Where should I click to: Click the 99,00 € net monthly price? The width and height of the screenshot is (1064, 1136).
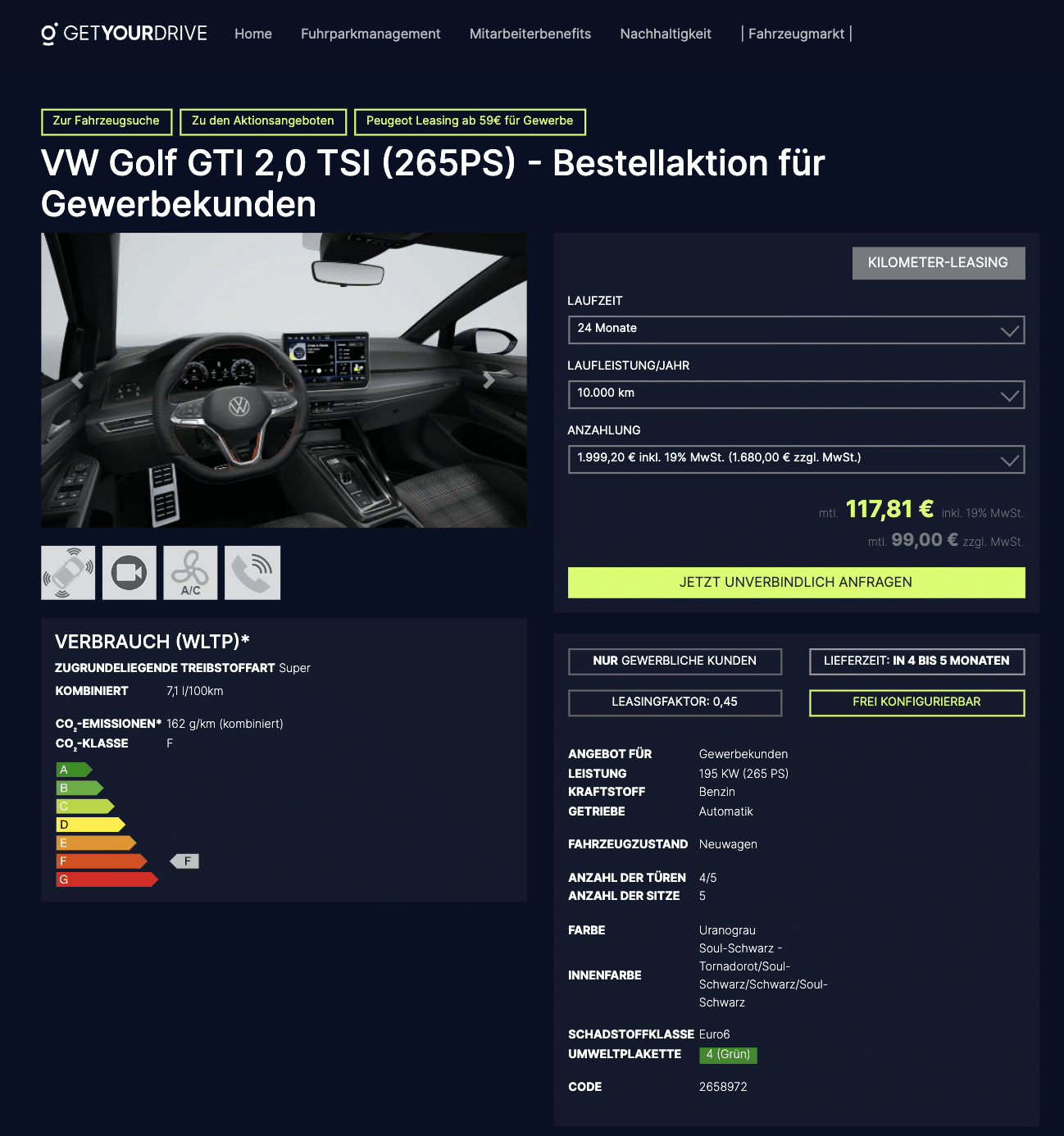click(925, 540)
